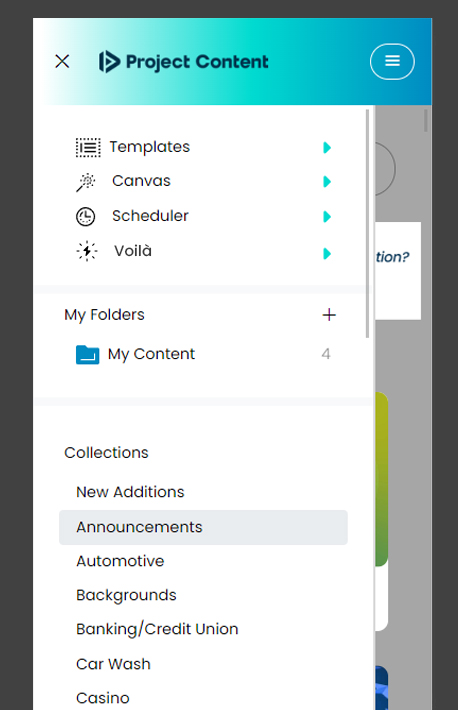Expand the Canvas arrow

(327, 182)
